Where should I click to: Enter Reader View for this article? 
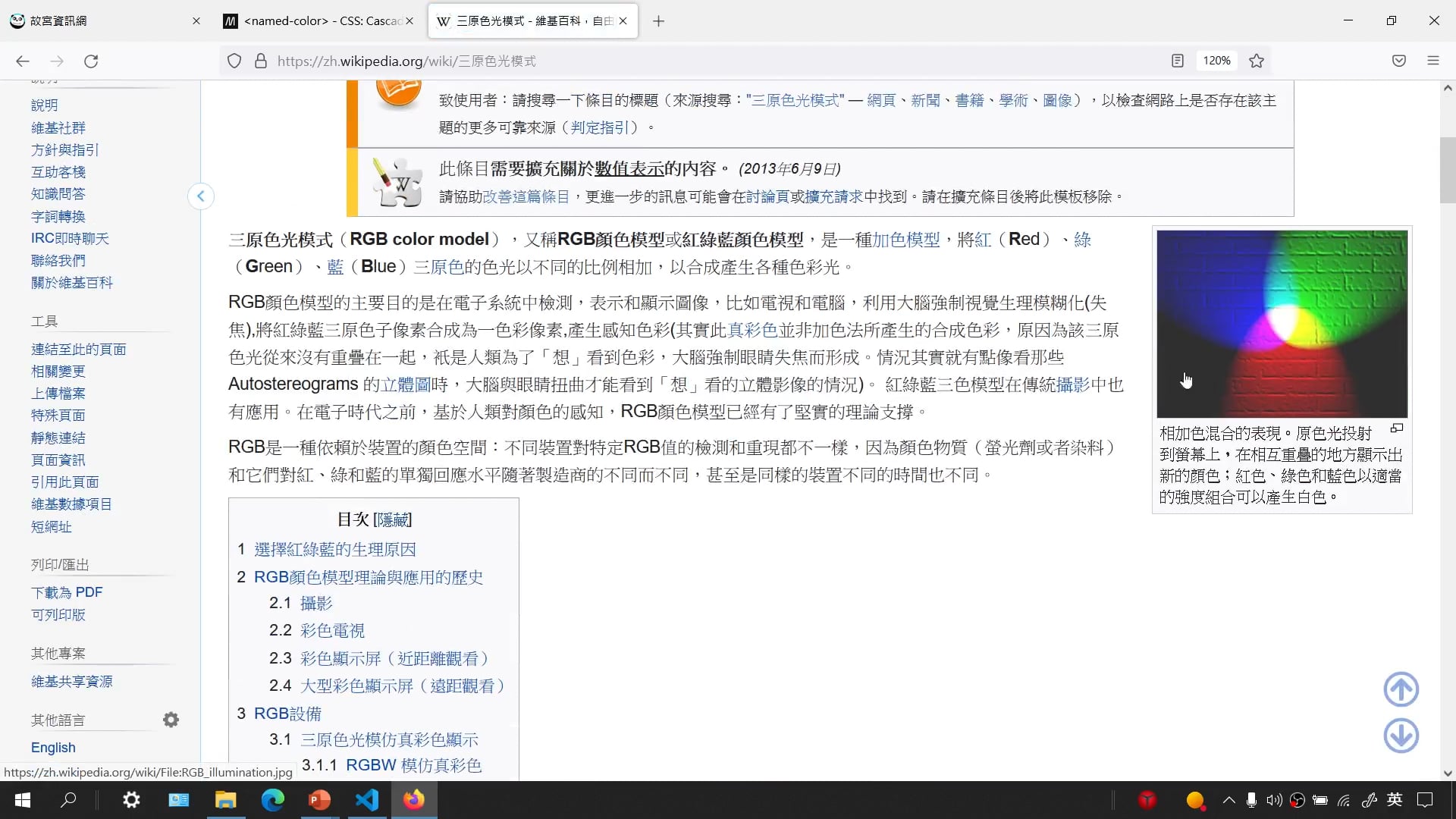click(x=1178, y=61)
